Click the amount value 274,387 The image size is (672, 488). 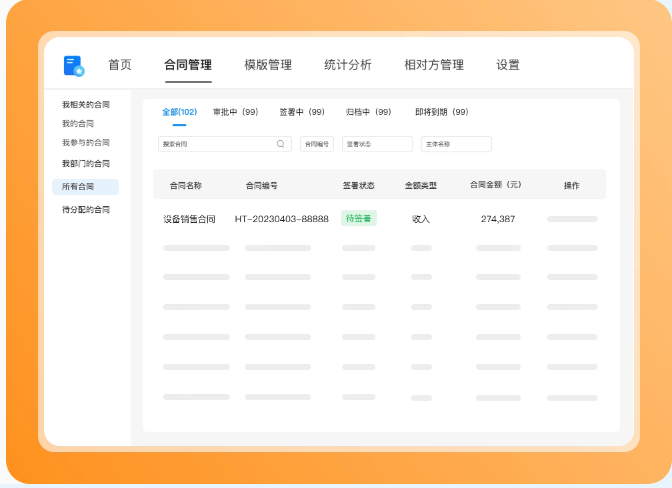[x=498, y=219]
